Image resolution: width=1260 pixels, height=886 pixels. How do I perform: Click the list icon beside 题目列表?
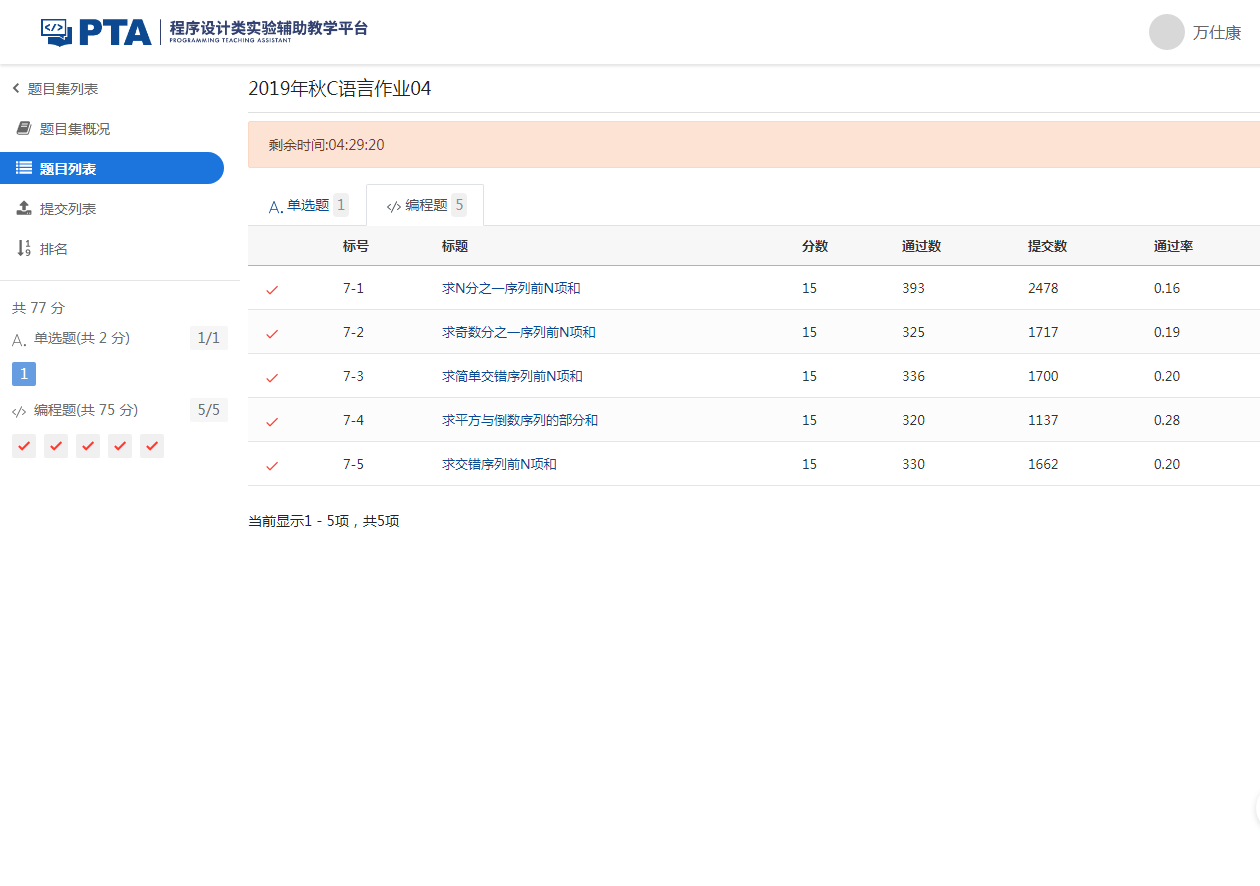[24, 168]
